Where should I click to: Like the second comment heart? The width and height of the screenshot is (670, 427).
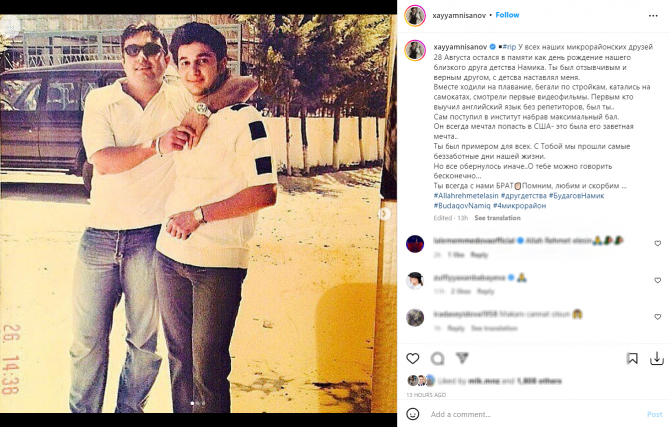pyautogui.click(x=658, y=280)
